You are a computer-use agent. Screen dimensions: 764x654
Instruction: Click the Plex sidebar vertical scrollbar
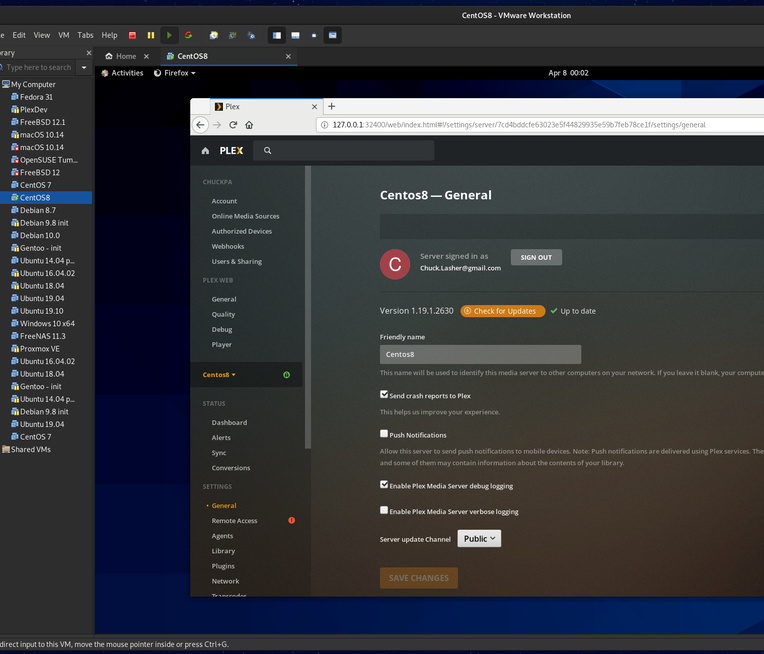[308, 307]
